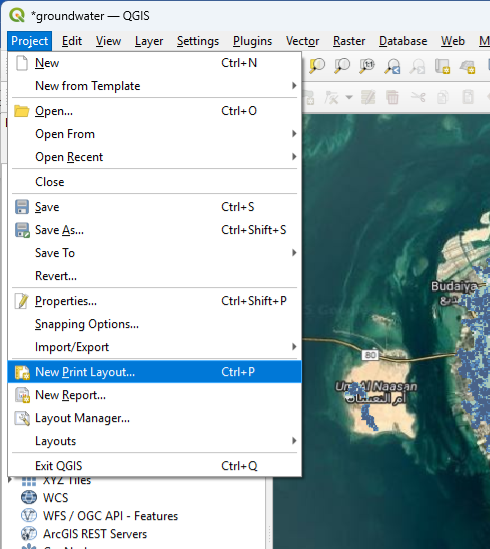Open the vertex tool dropdown arrow
The image size is (490, 549).
click(x=349, y=97)
